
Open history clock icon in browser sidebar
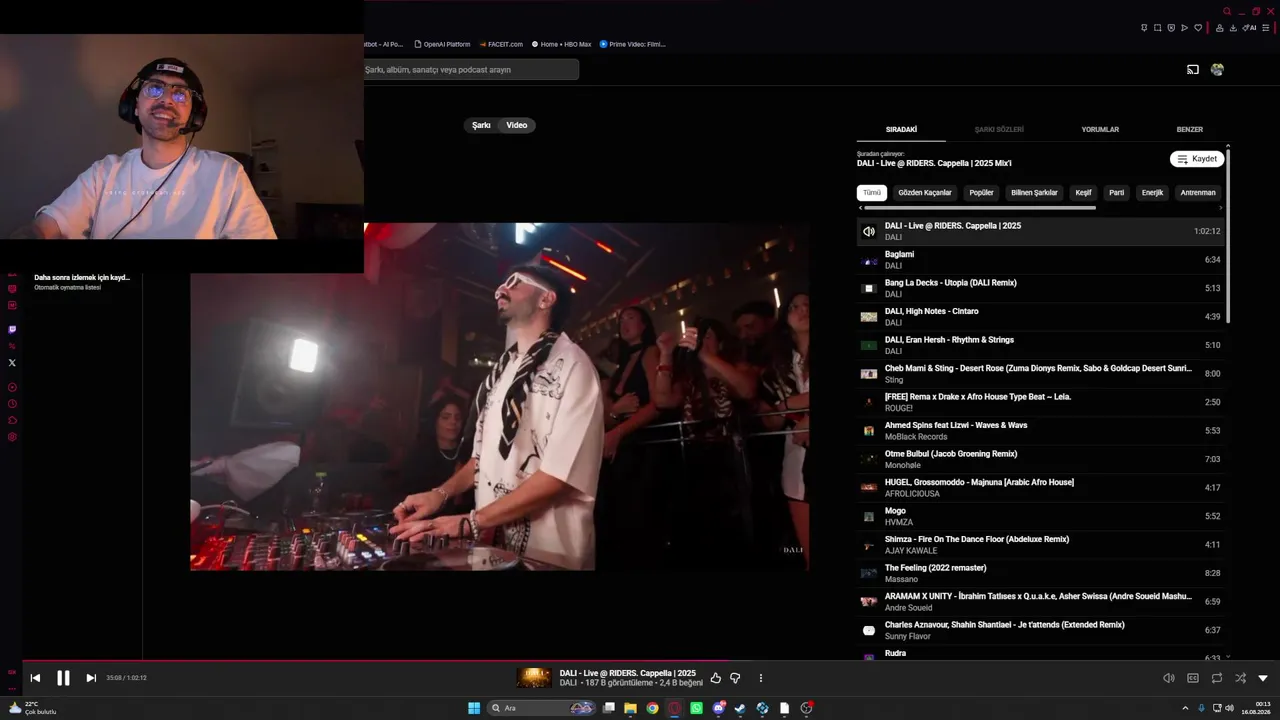(x=12, y=404)
